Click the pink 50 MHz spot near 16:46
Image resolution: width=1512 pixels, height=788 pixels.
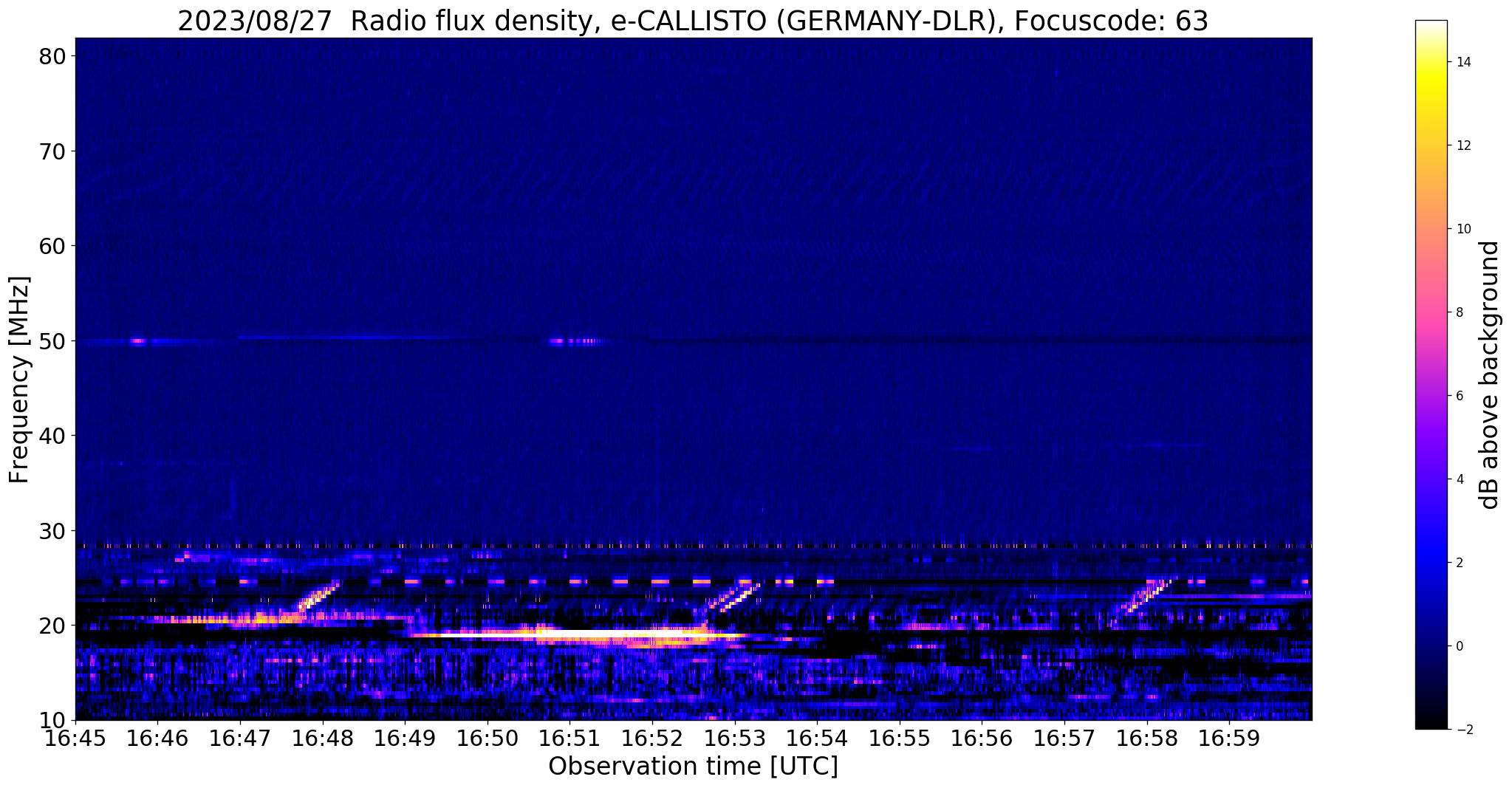[x=138, y=341]
